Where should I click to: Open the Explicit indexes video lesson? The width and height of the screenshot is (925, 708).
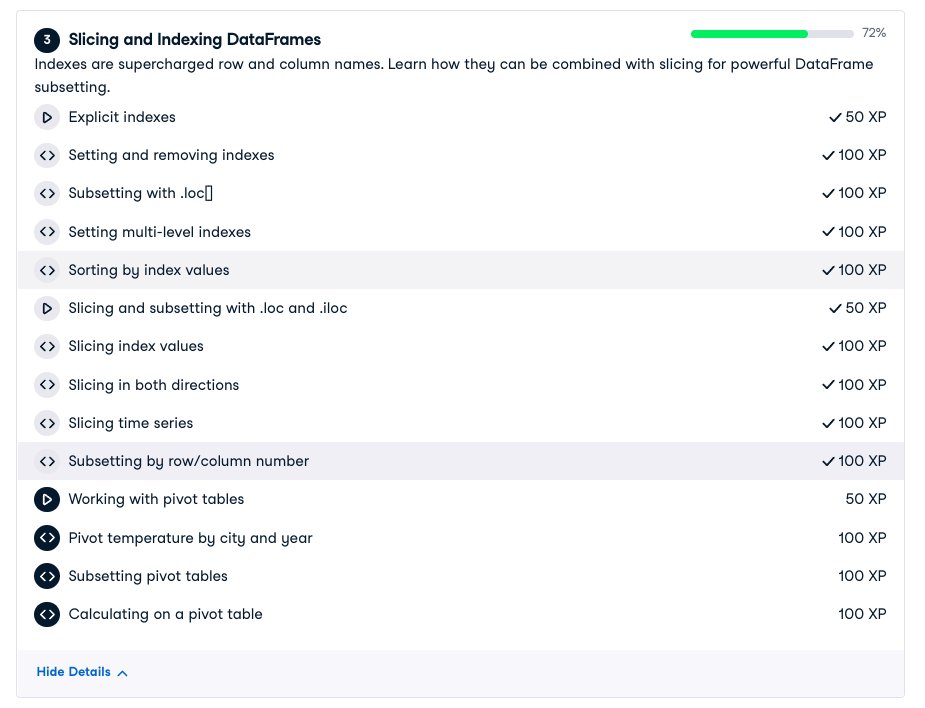(122, 117)
